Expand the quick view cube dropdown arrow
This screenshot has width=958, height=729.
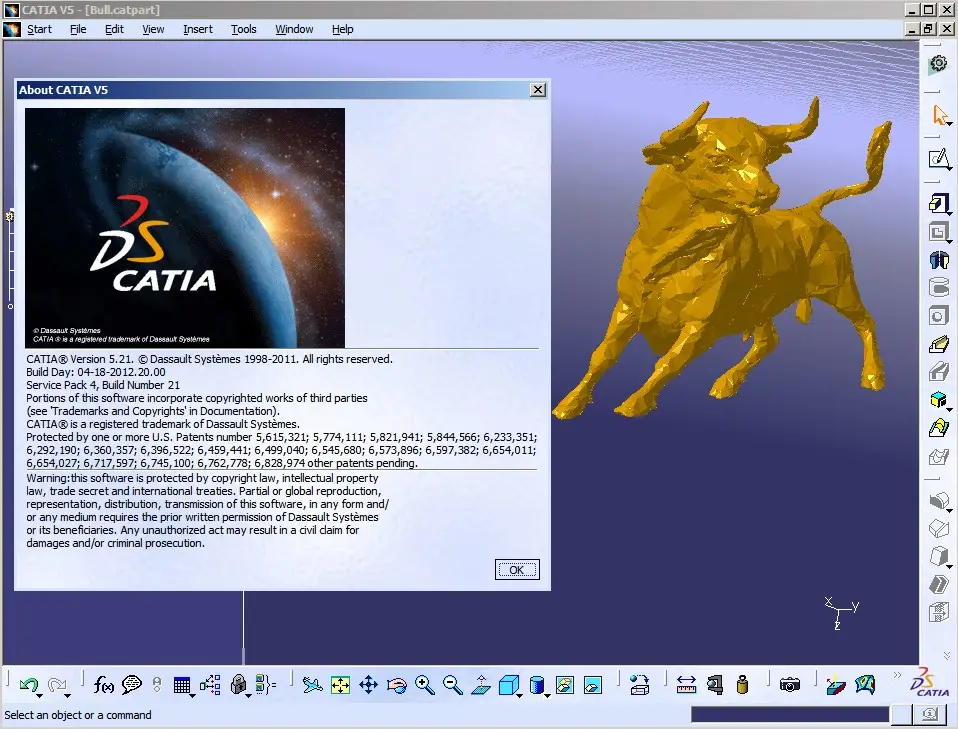click(519, 696)
